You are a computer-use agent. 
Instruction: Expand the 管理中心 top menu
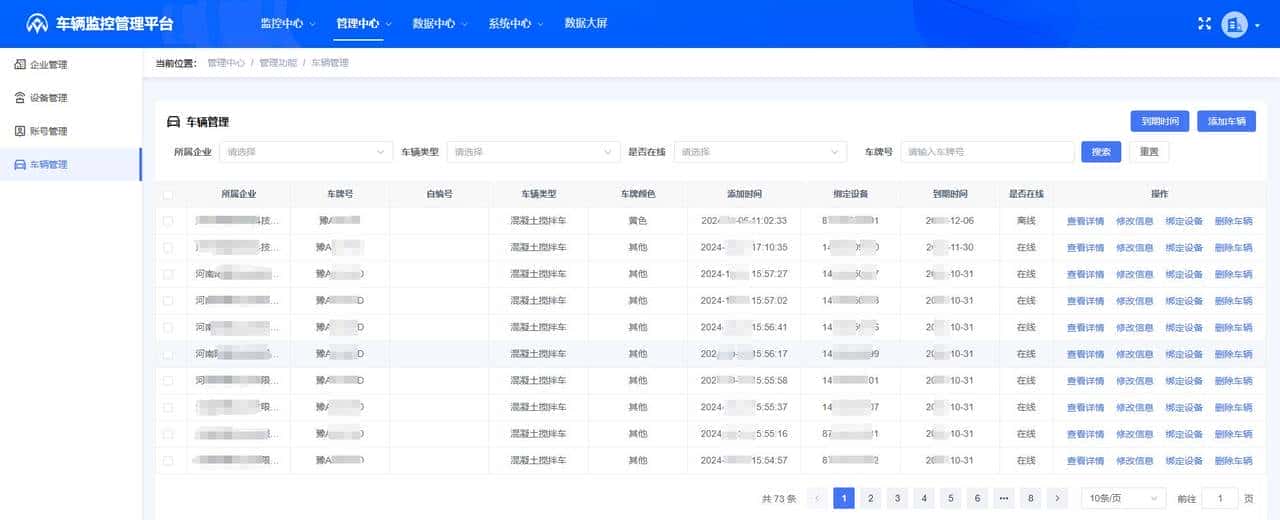[364, 23]
